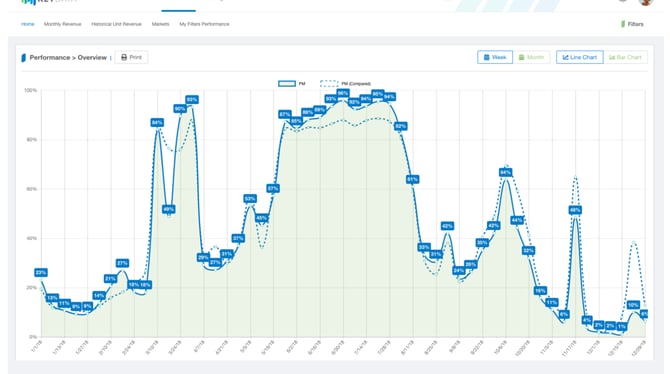Open the dots menu beside Performance > Overview

pos(111,58)
